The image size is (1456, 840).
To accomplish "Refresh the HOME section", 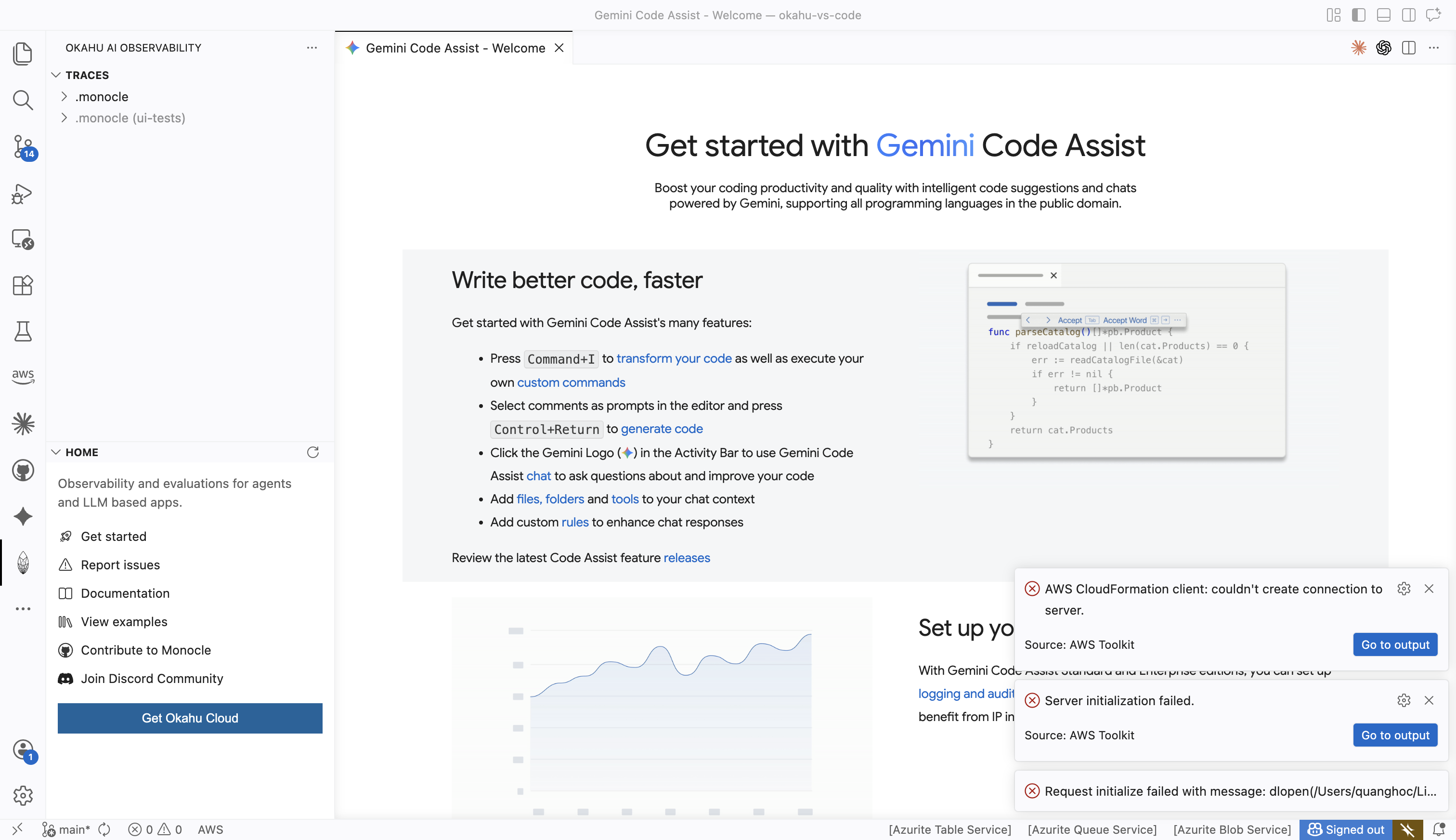I will (312, 452).
